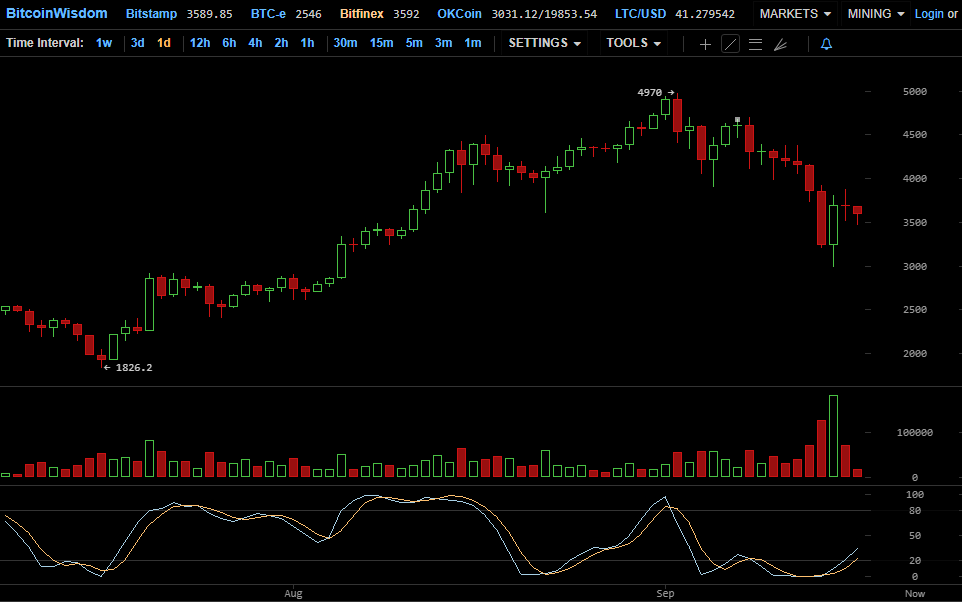Select the trend line drawing tool

[731, 44]
